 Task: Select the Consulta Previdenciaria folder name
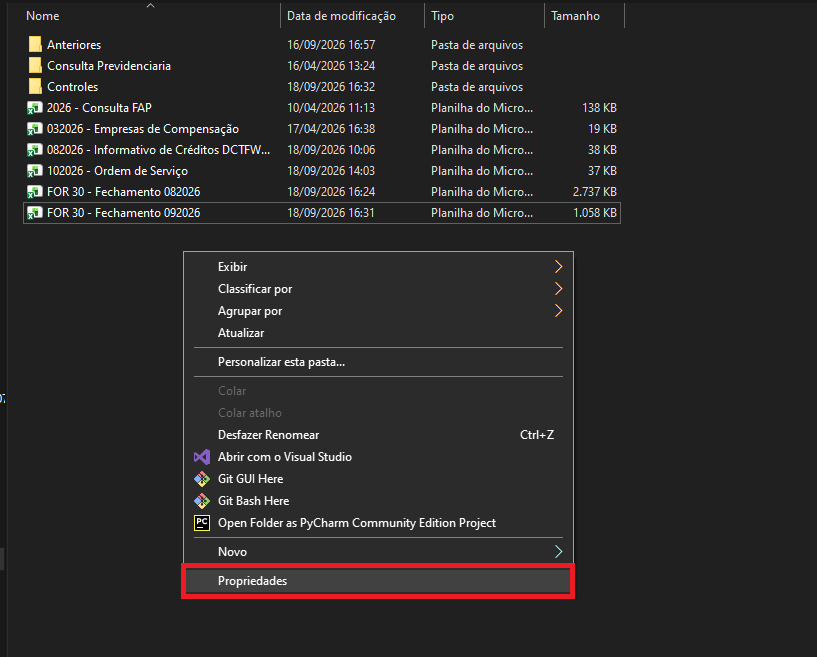point(109,66)
